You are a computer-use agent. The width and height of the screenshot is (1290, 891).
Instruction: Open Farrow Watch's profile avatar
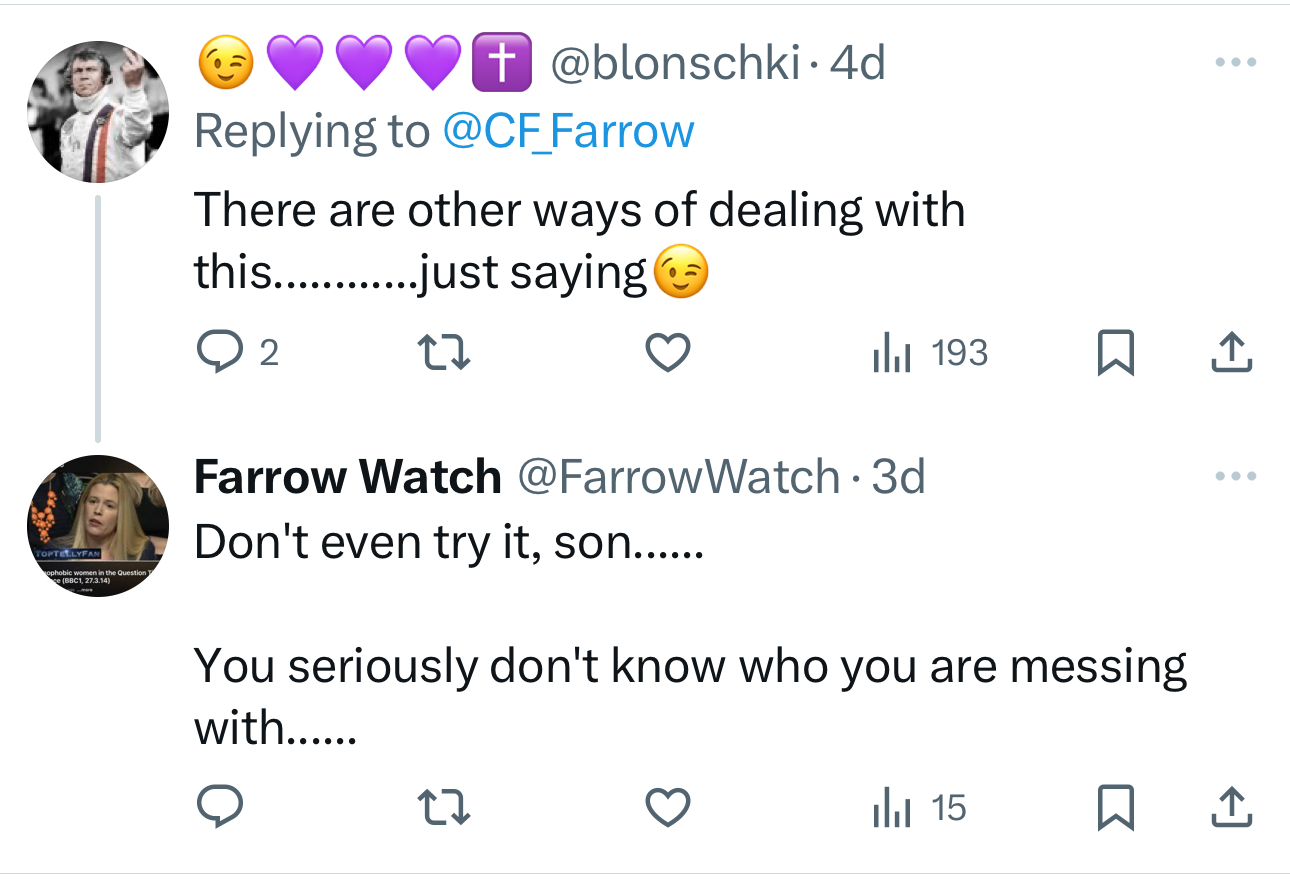click(x=97, y=526)
